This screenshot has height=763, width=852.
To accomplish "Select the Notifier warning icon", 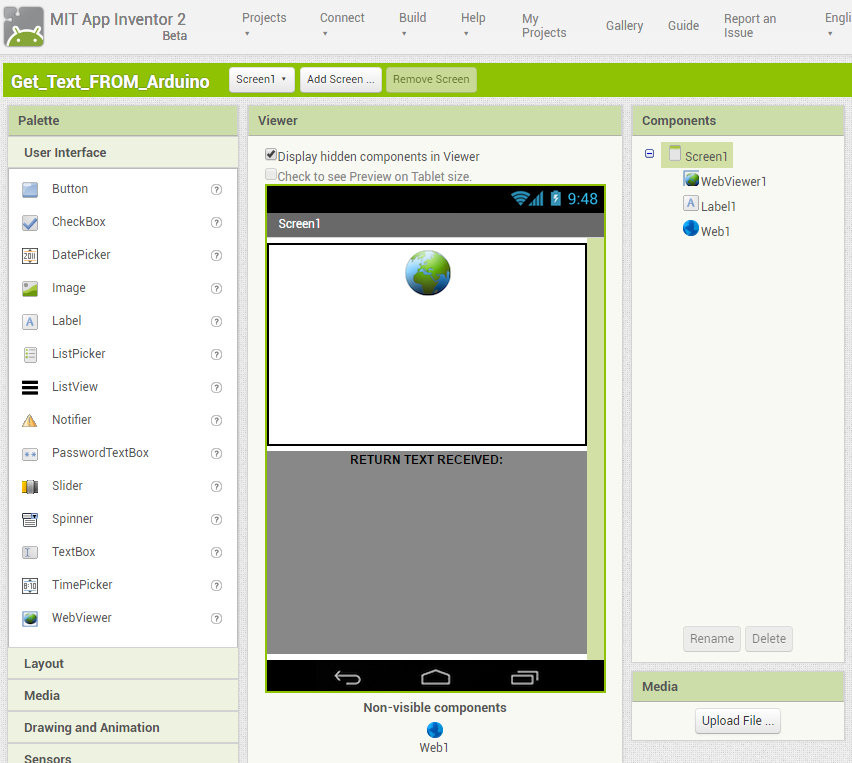I will pyautogui.click(x=30, y=421).
